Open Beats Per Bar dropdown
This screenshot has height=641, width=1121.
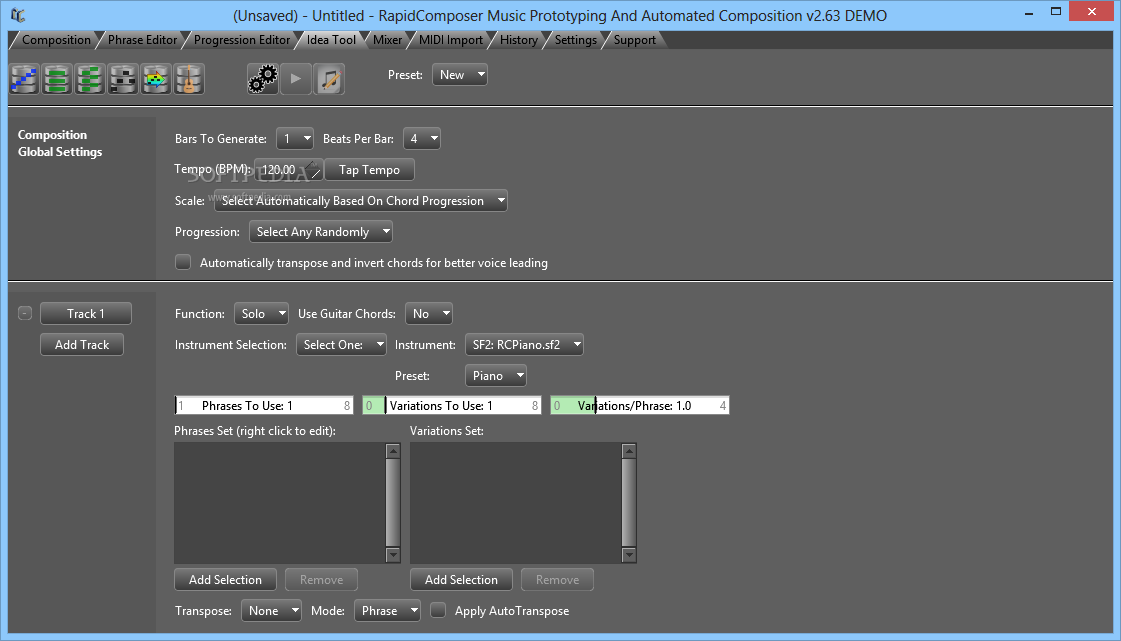coord(422,139)
